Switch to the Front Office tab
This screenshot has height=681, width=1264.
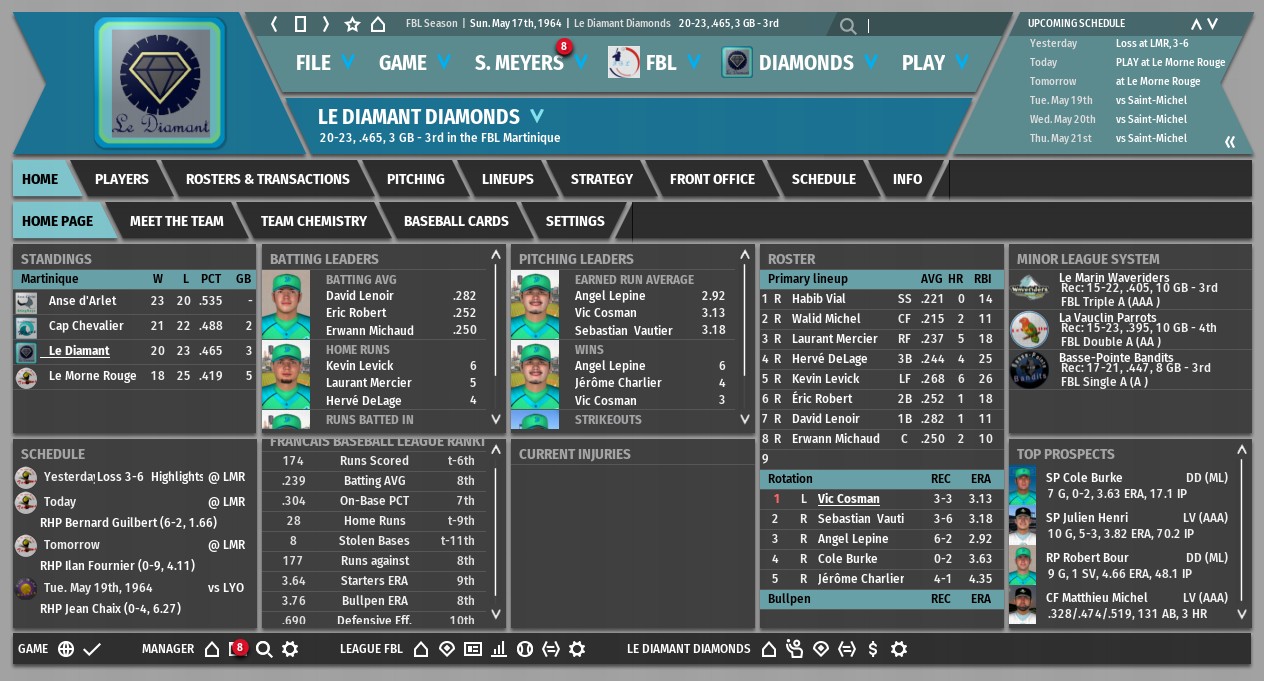(x=712, y=179)
